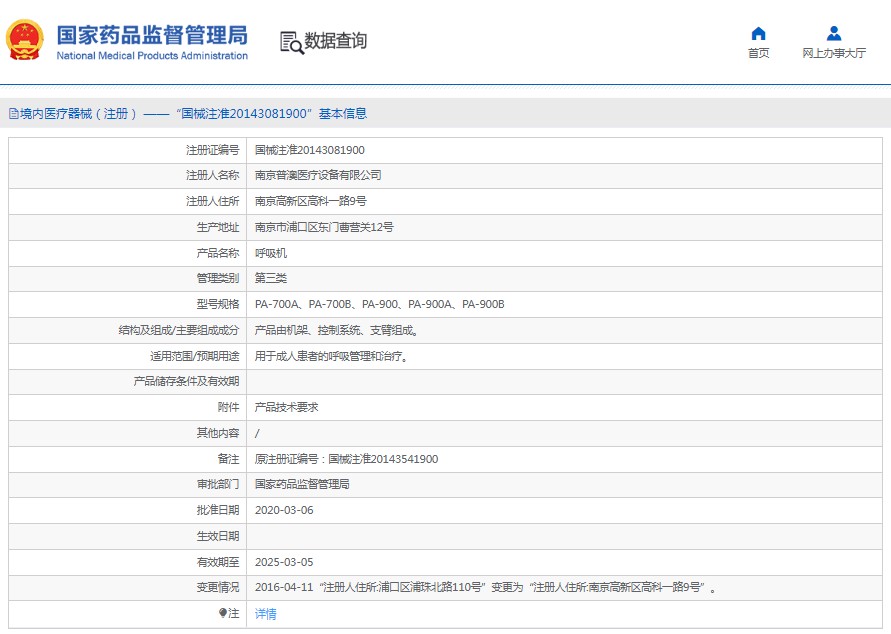Click the bullet icon beside 注
This screenshot has width=891, height=634.
click(223, 613)
